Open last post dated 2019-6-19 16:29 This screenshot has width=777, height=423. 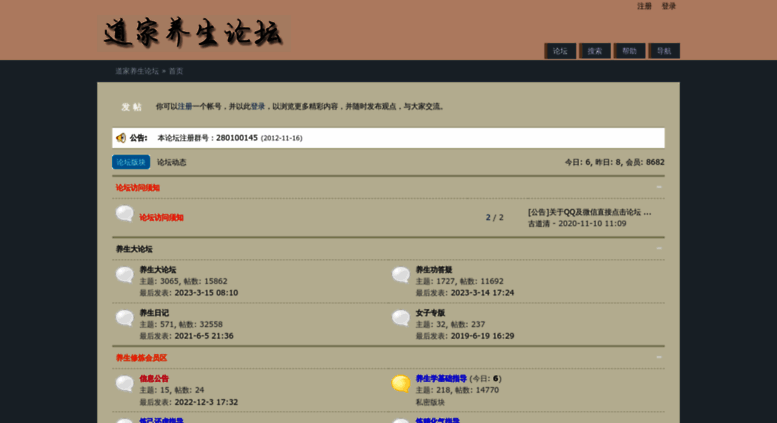coord(482,336)
